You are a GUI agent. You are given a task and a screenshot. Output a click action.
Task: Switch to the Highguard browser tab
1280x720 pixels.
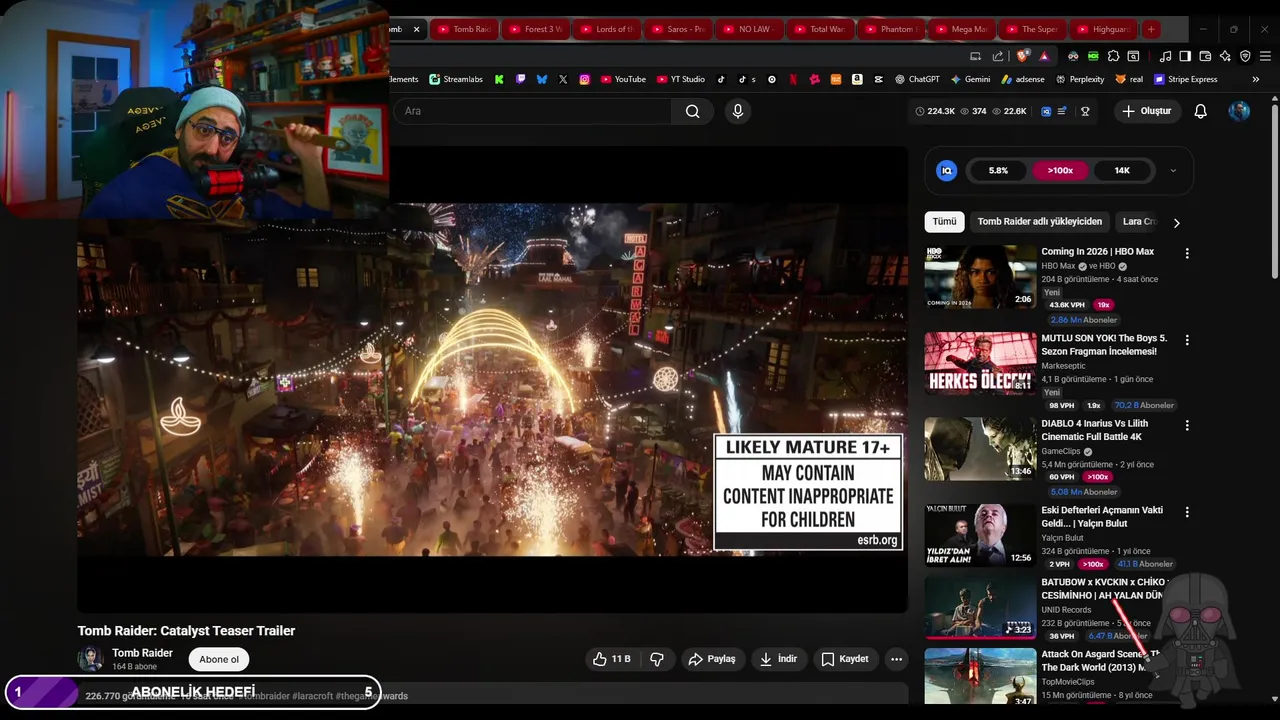[x=1104, y=29]
